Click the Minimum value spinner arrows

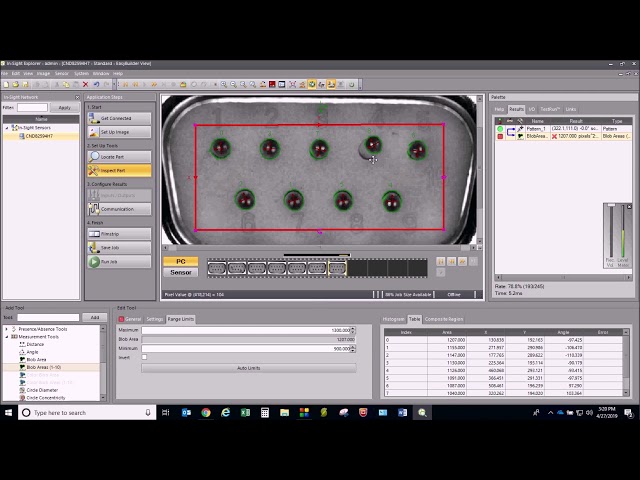tap(353, 349)
